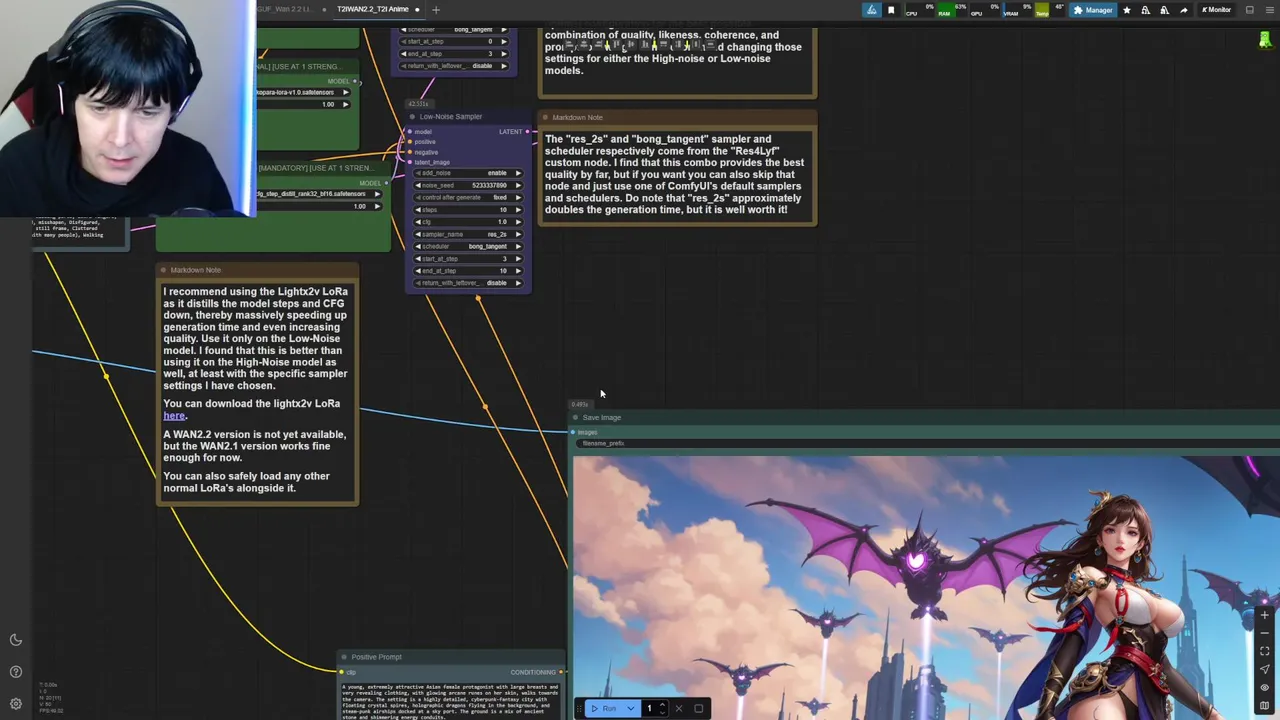Select the Markdown Note title above Lightx2v text
The image size is (1280, 720).
pos(195,270)
